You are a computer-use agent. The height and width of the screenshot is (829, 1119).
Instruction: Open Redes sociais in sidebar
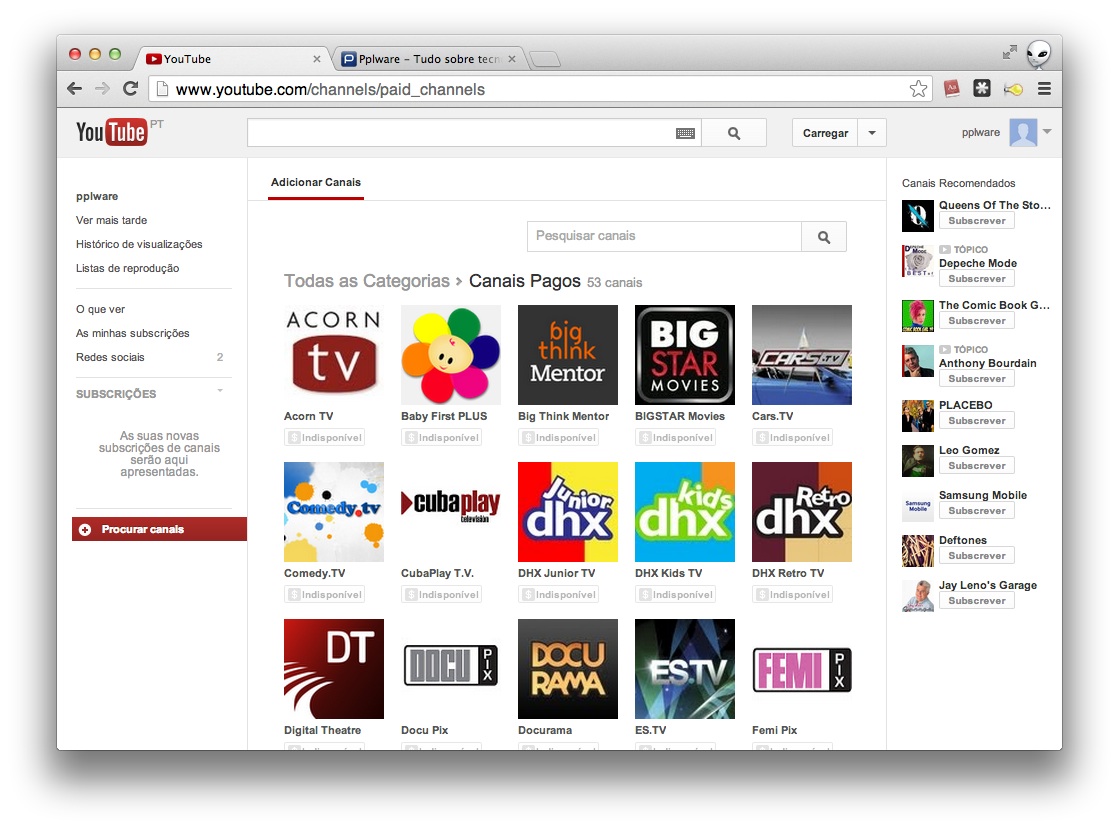coord(110,357)
